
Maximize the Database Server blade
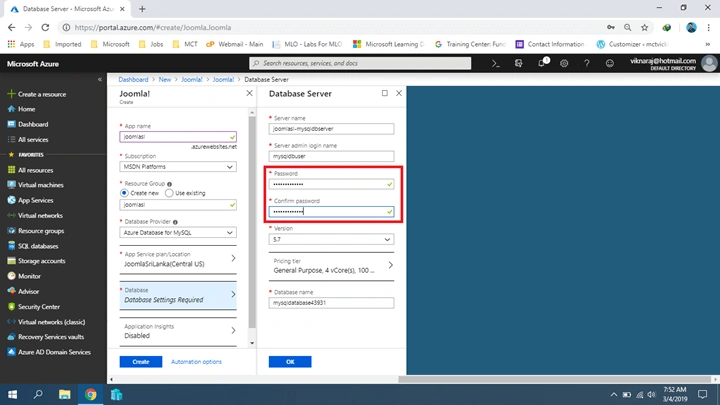(384, 93)
